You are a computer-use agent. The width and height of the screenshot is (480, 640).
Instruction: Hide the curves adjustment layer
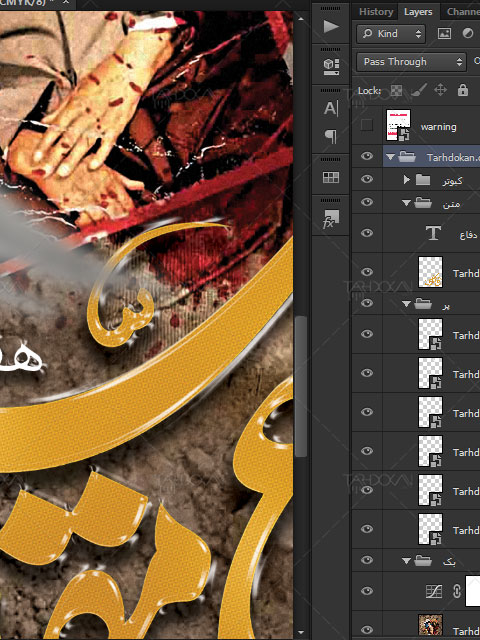point(367,591)
